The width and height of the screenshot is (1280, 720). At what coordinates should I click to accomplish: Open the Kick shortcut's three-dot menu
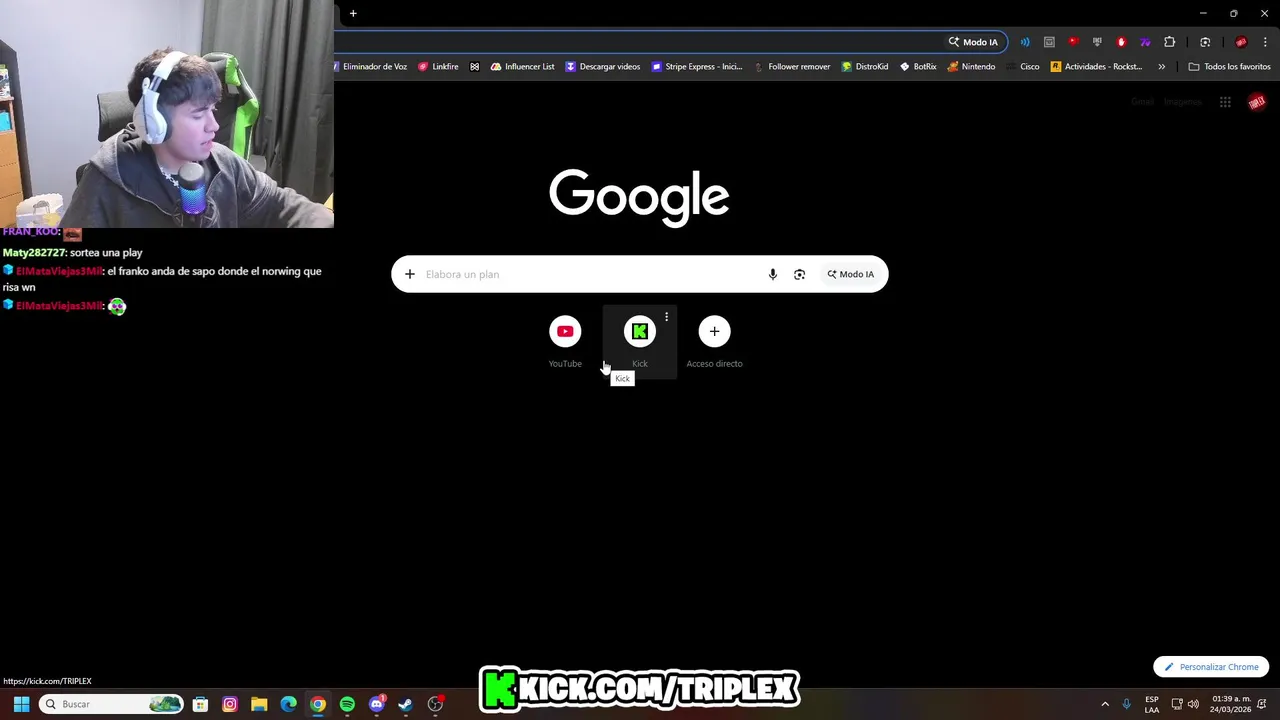(666, 317)
